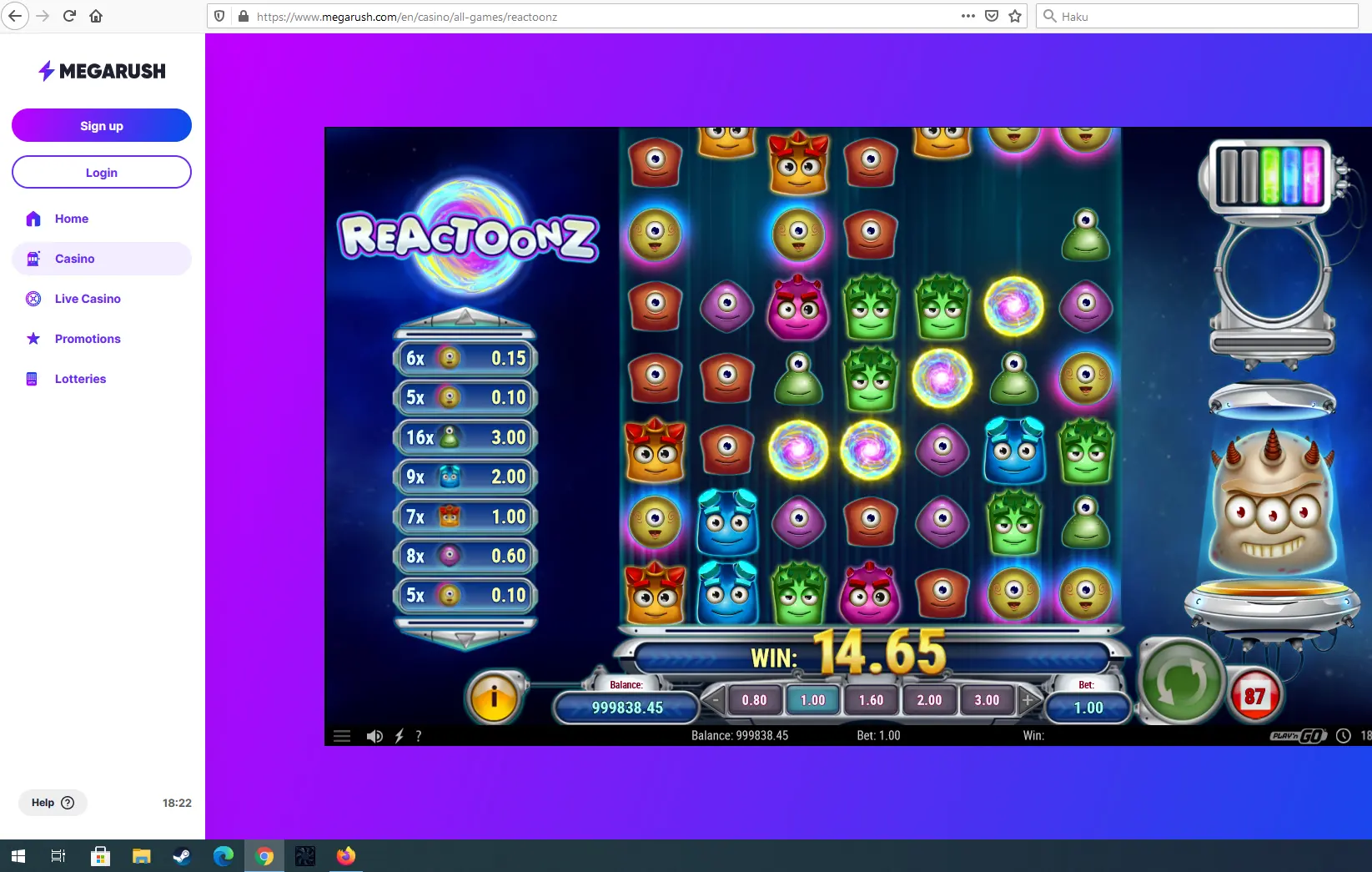Save to Pocket icon in address bar
This screenshot has width=1372, height=872.
coord(992,16)
